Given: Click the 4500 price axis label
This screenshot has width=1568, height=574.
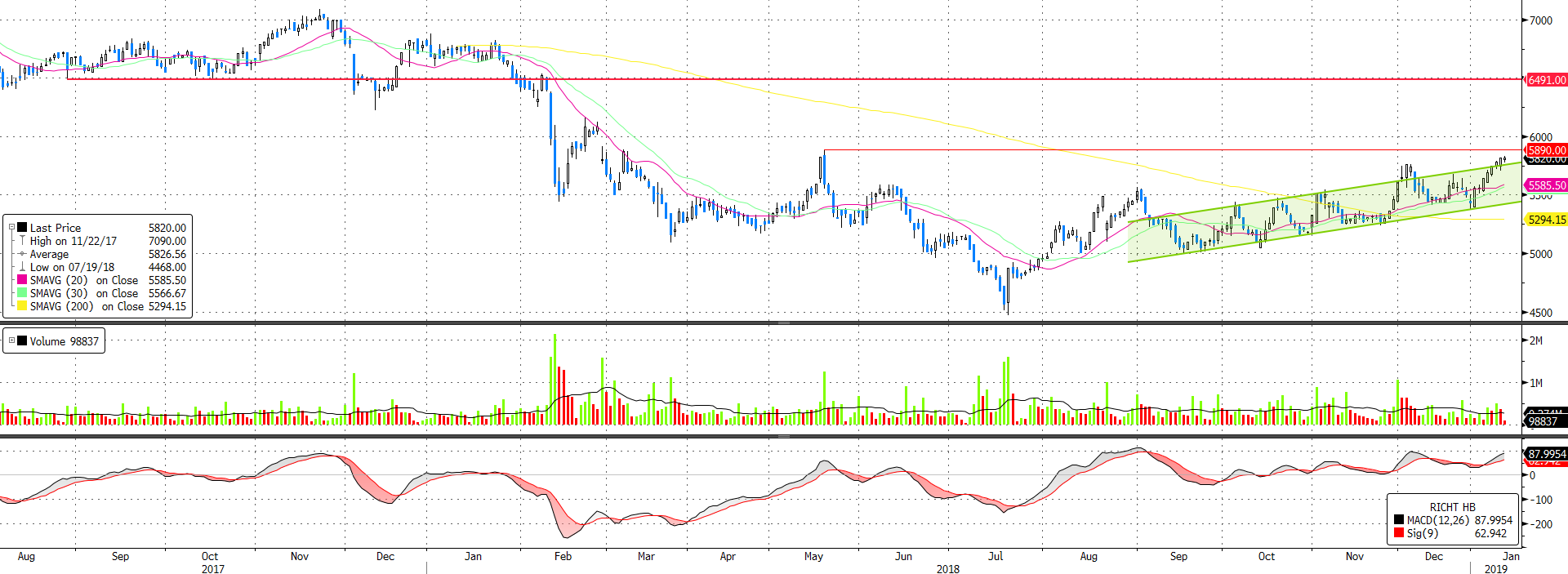Looking at the screenshot, I should pyautogui.click(x=1540, y=313).
